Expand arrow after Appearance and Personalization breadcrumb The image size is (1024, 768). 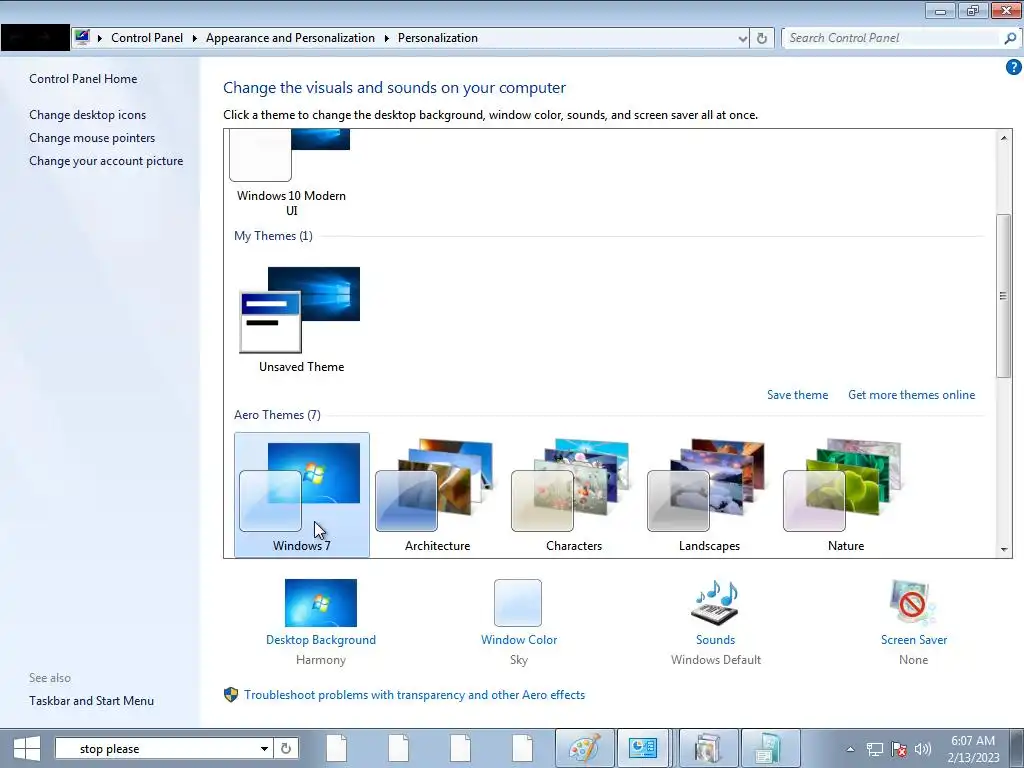pyautogui.click(x=387, y=39)
